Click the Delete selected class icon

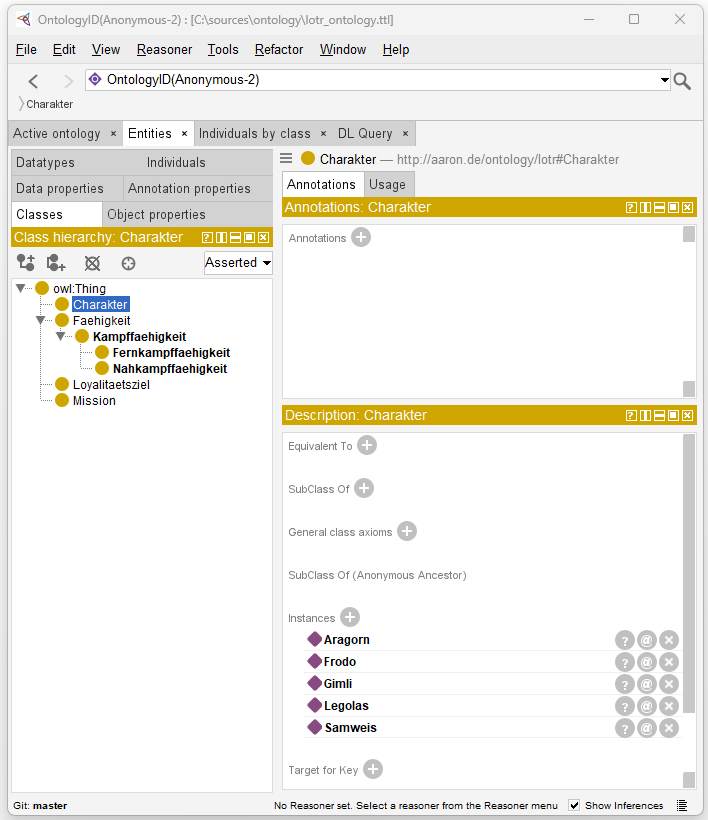92,263
